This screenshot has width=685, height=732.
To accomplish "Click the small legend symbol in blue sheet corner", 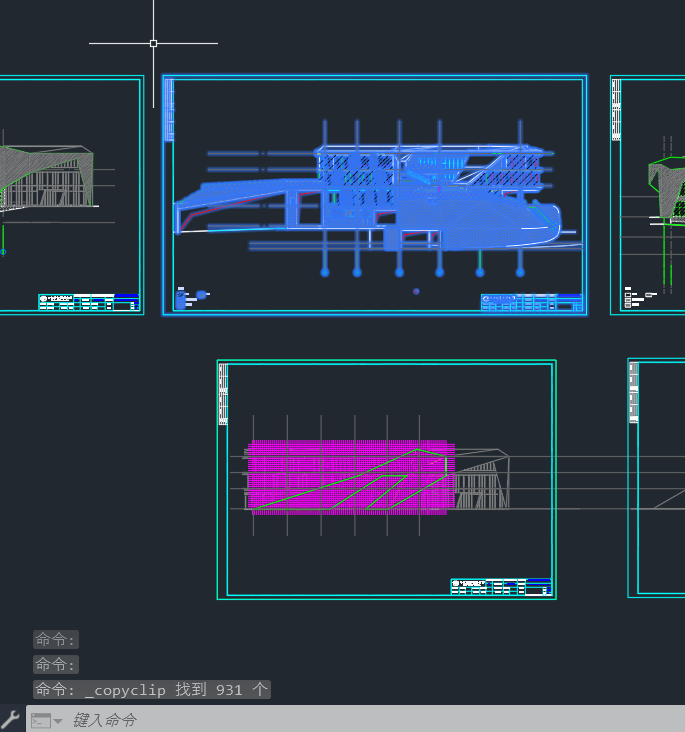I will pos(202,295).
